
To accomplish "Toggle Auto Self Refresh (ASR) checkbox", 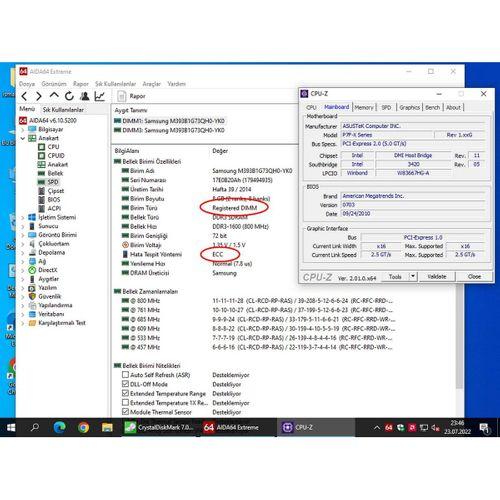I will pyautogui.click(x=125, y=375).
